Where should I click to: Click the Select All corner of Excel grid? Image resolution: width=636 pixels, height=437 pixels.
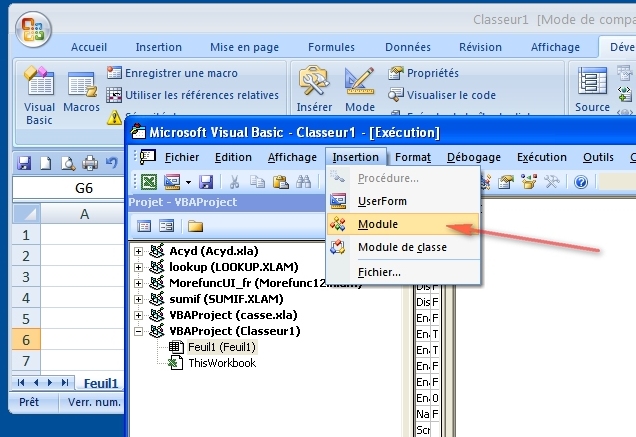(x=26, y=213)
